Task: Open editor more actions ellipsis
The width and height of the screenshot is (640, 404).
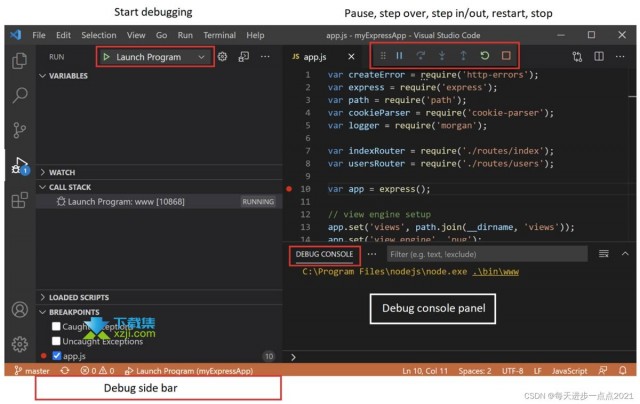Action: click(620, 56)
